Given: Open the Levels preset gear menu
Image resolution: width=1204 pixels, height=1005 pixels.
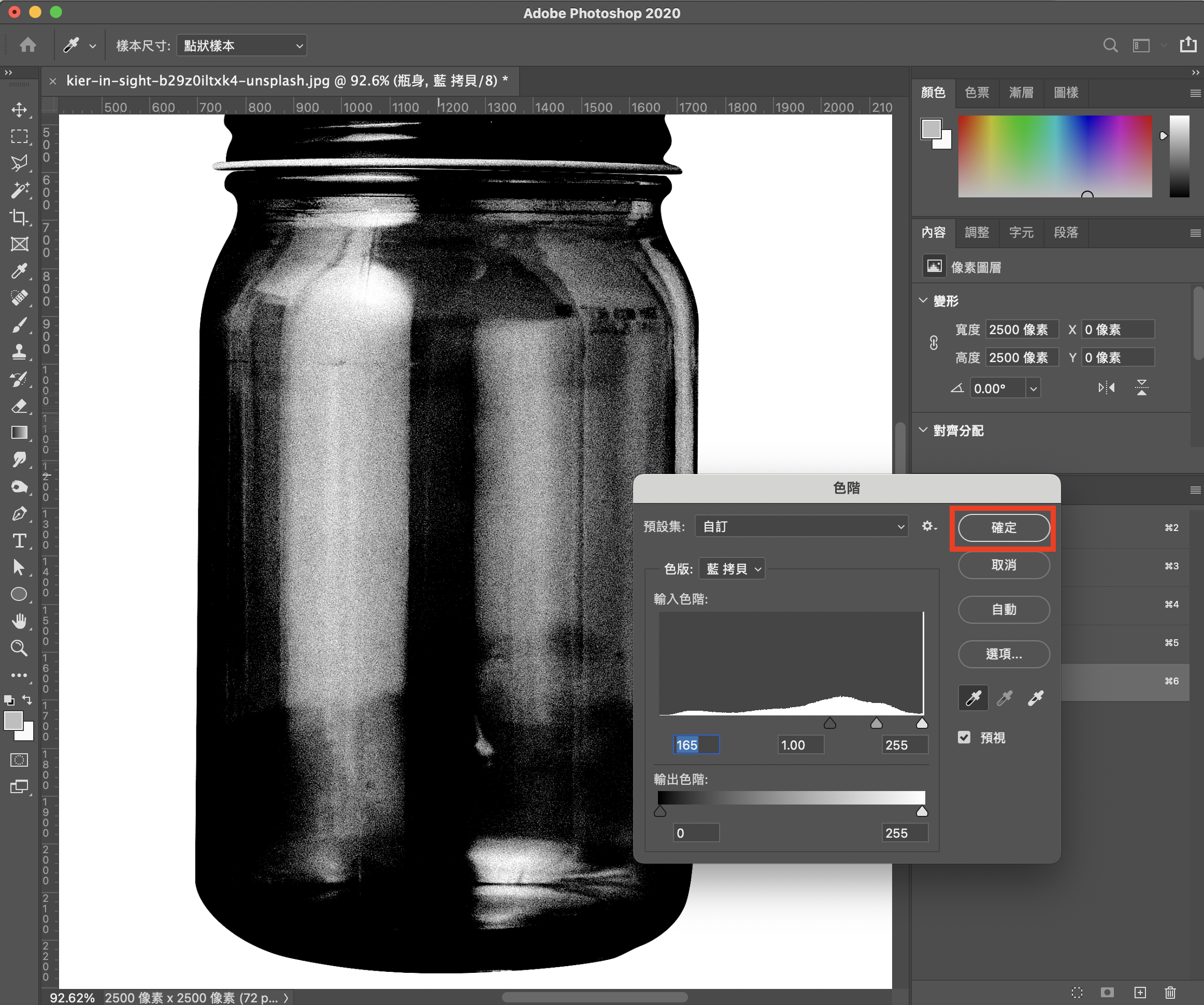Looking at the screenshot, I should pyautogui.click(x=929, y=526).
